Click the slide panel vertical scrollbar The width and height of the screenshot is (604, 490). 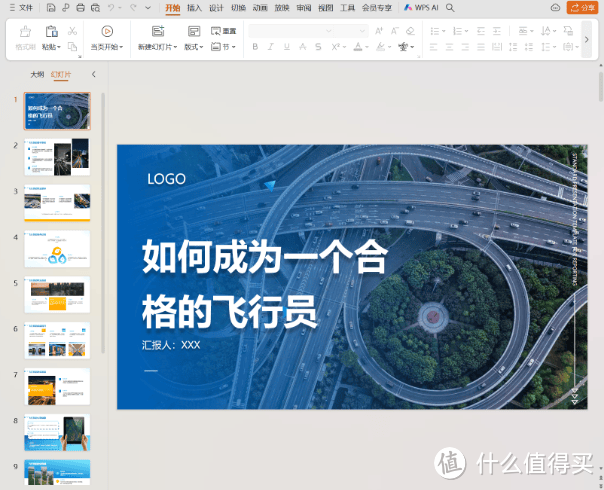(x=103, y=223)
